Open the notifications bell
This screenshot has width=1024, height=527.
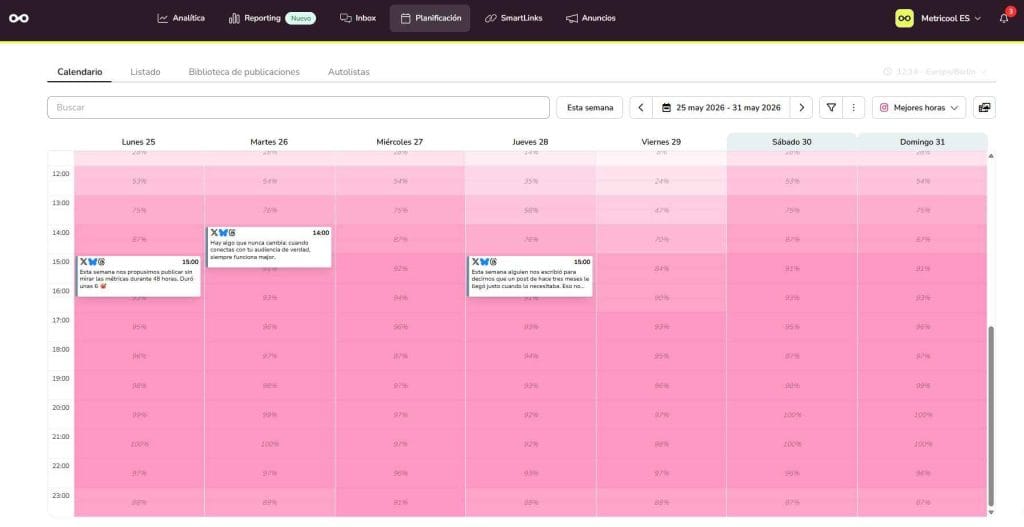1004,18
